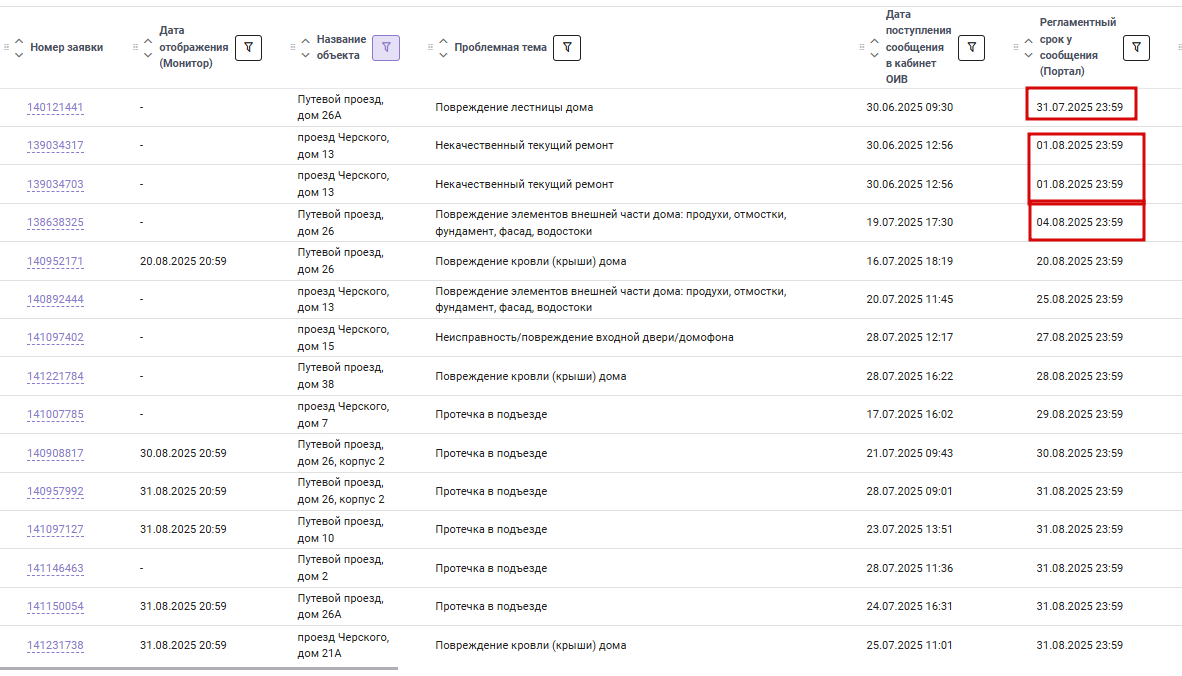Sort by Регламентный срок arrows
This screenshot has height=676, width=1182.
(1028, 47)
